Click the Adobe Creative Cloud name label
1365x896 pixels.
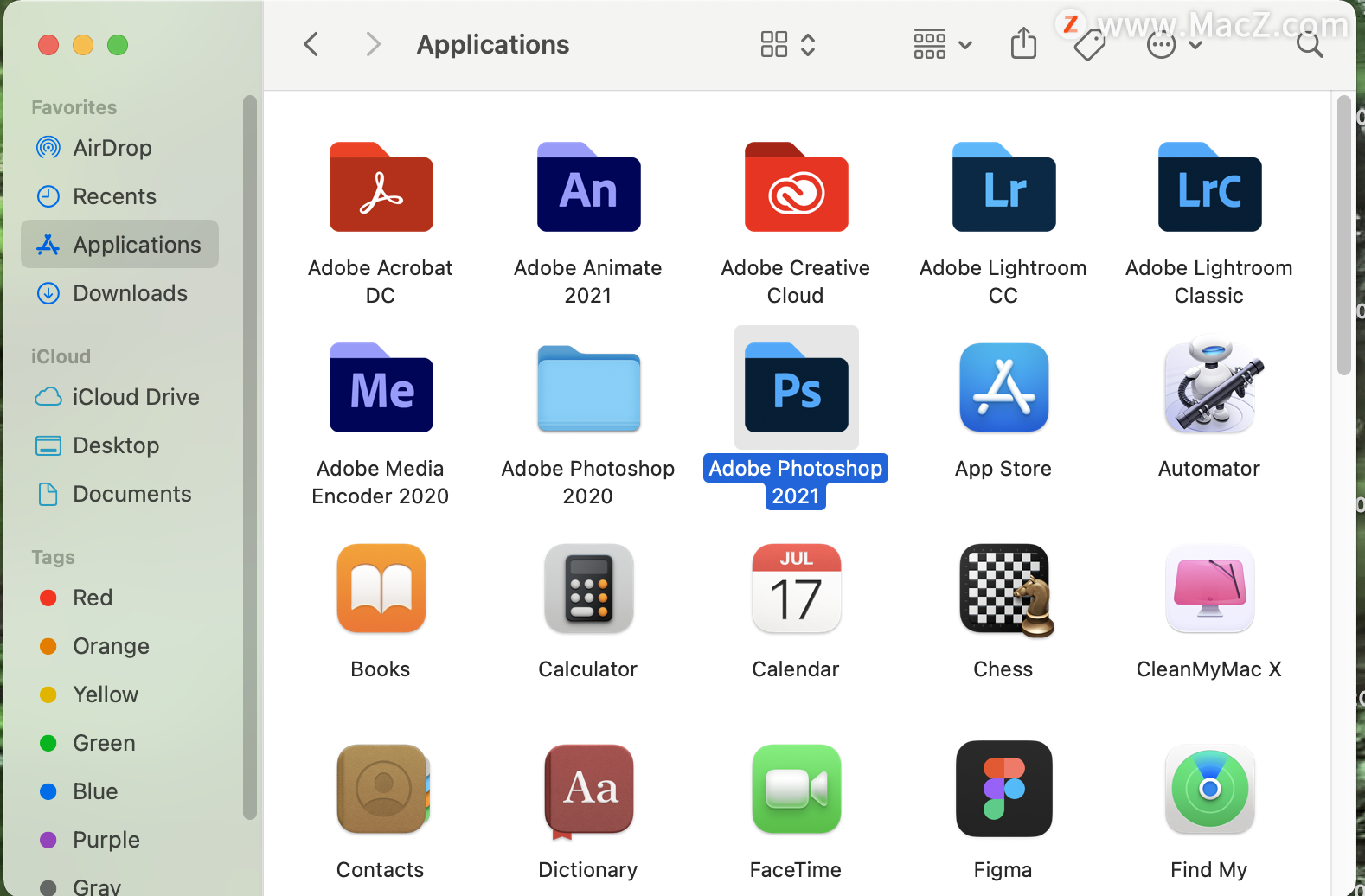click(x=796, y=281)
